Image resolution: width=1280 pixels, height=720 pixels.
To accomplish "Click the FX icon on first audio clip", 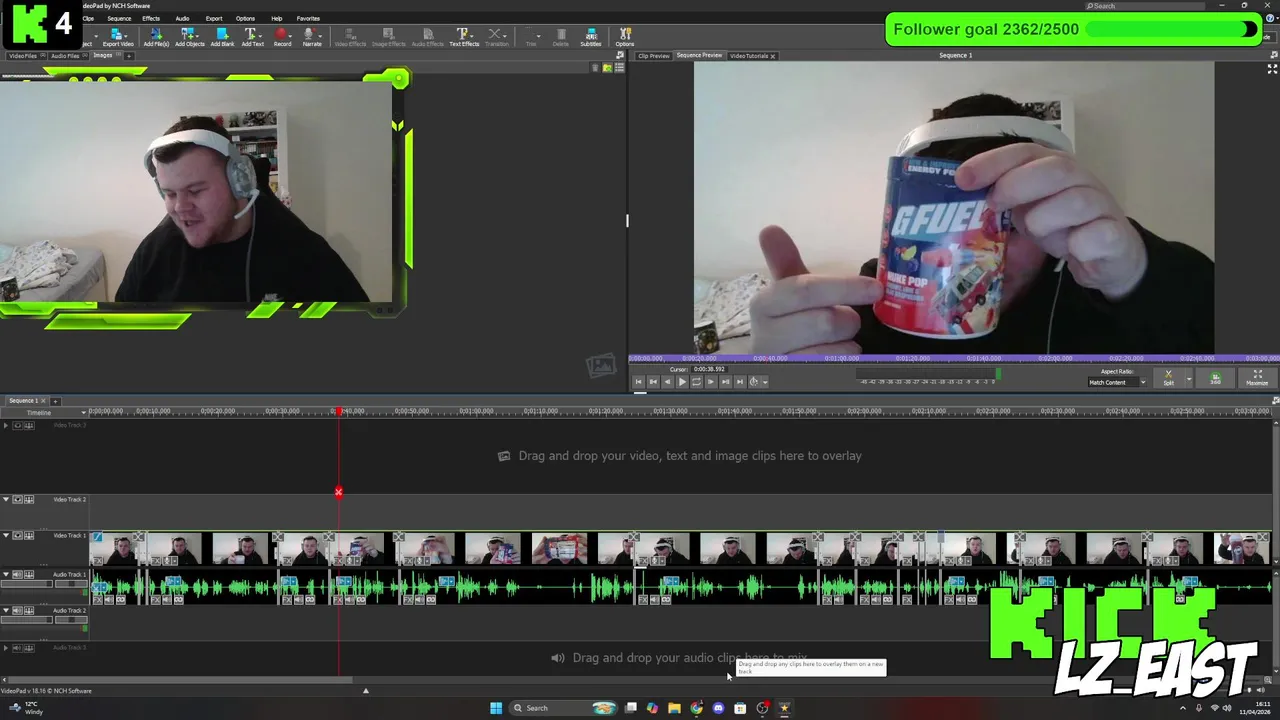I will [x=97, y=600].
